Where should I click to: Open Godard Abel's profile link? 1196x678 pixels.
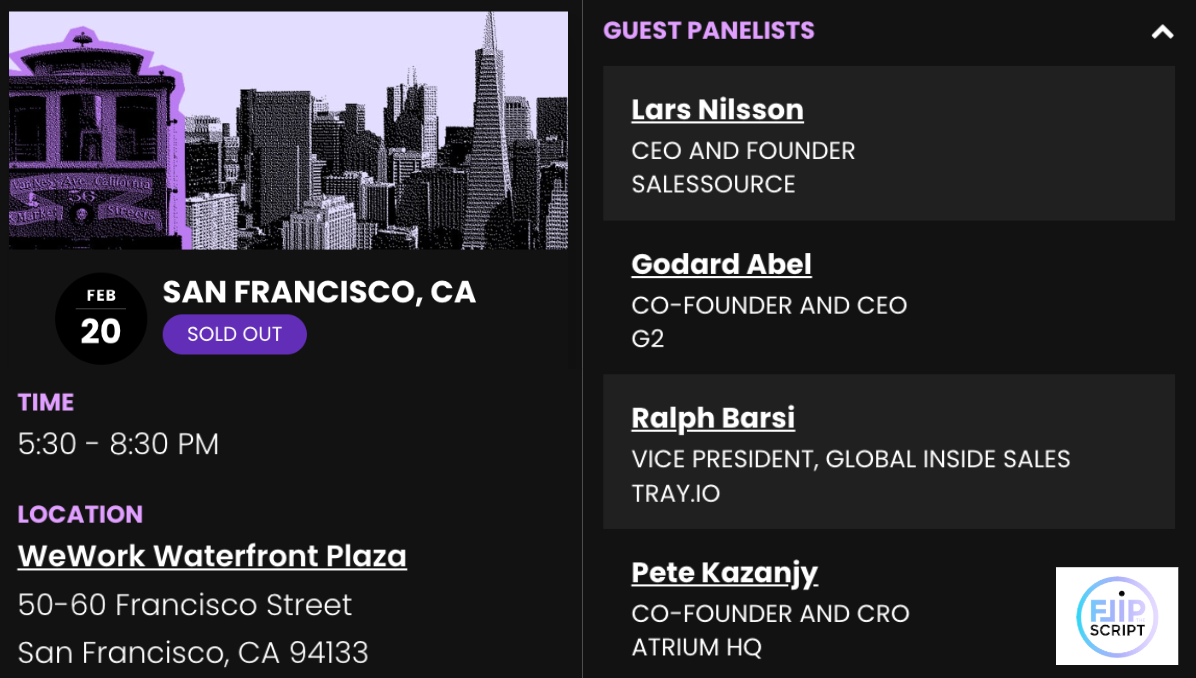point(721,264)
